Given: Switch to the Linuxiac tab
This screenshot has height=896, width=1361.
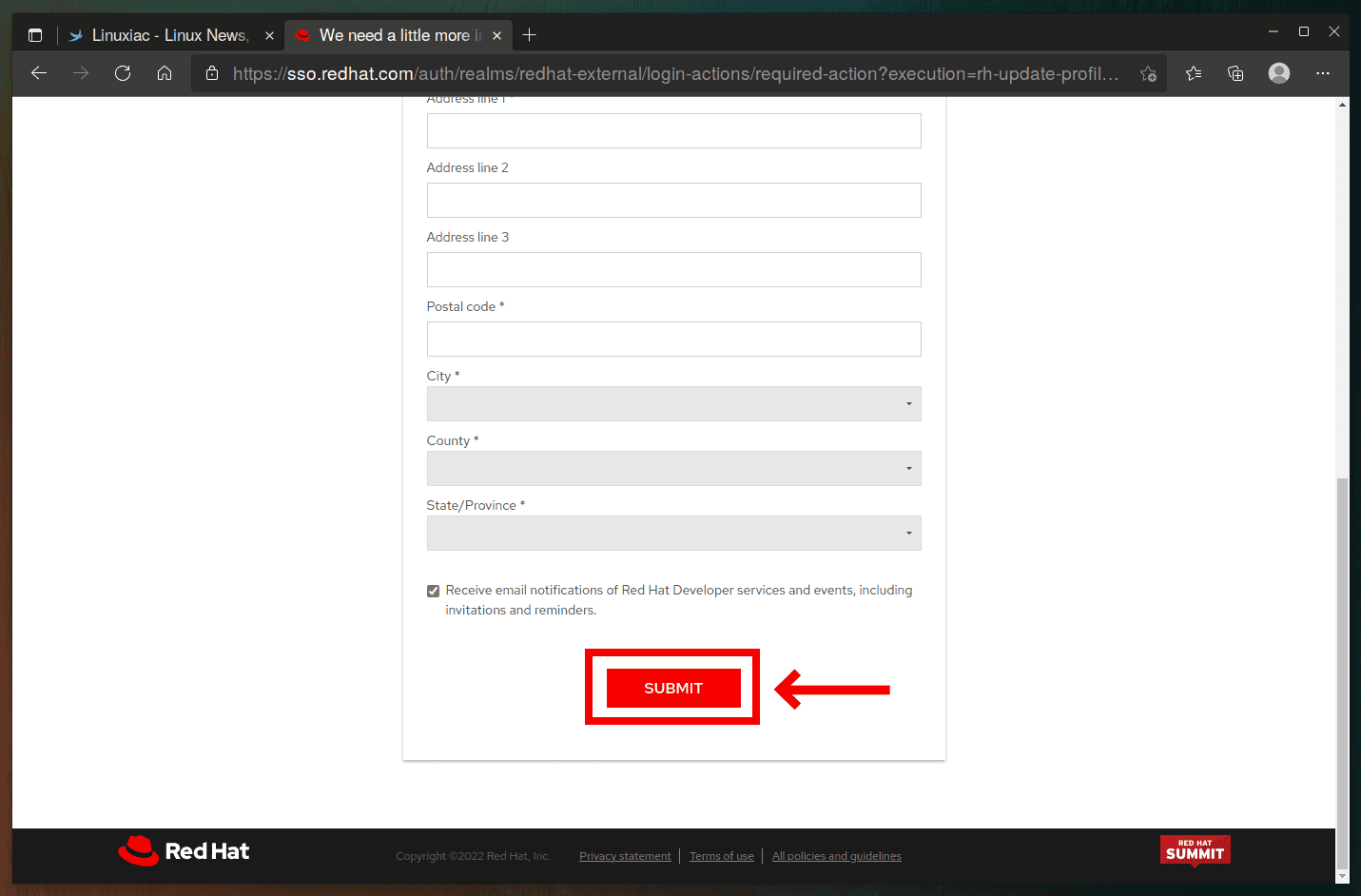Looking at the screenshot, I should point(162,34).
